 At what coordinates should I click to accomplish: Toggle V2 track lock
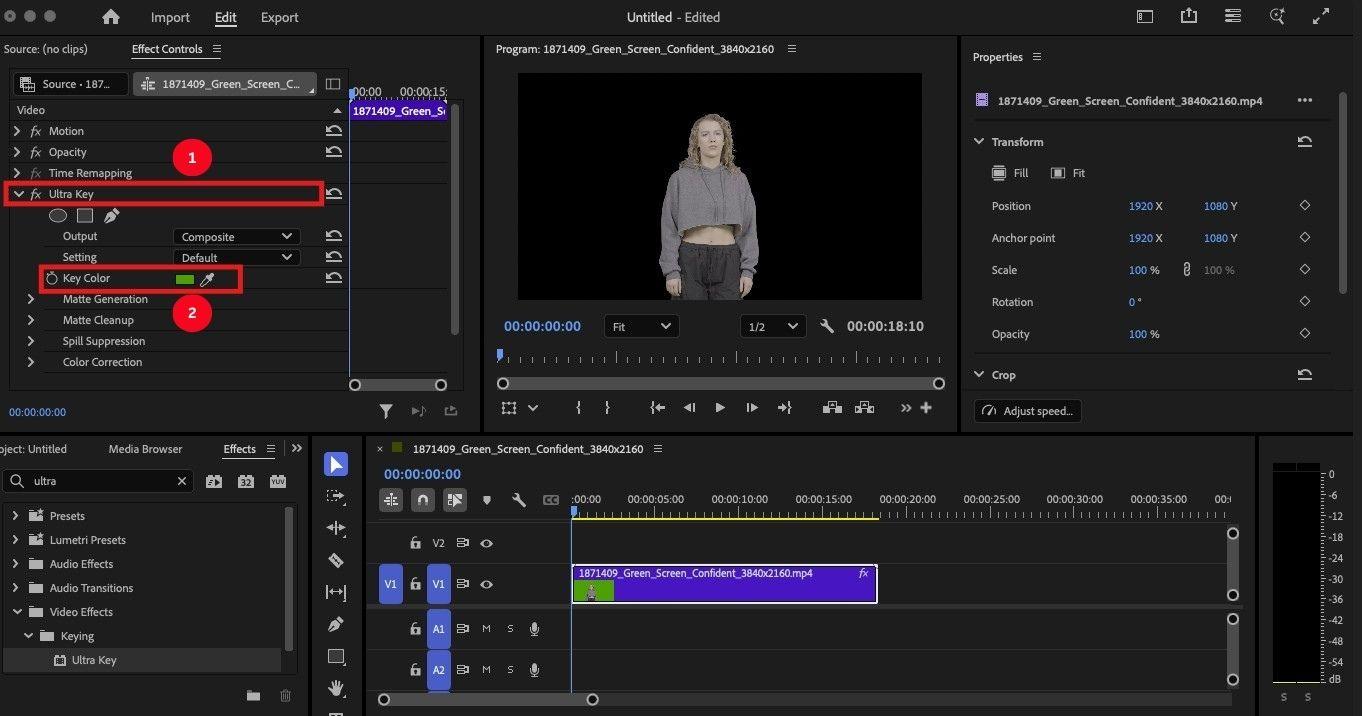tap(415, 543)
